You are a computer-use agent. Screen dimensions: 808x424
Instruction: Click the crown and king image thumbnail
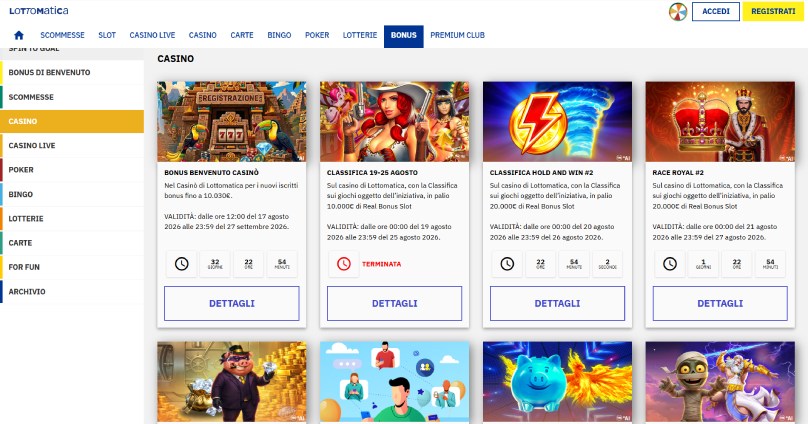[x=720, y=122]
